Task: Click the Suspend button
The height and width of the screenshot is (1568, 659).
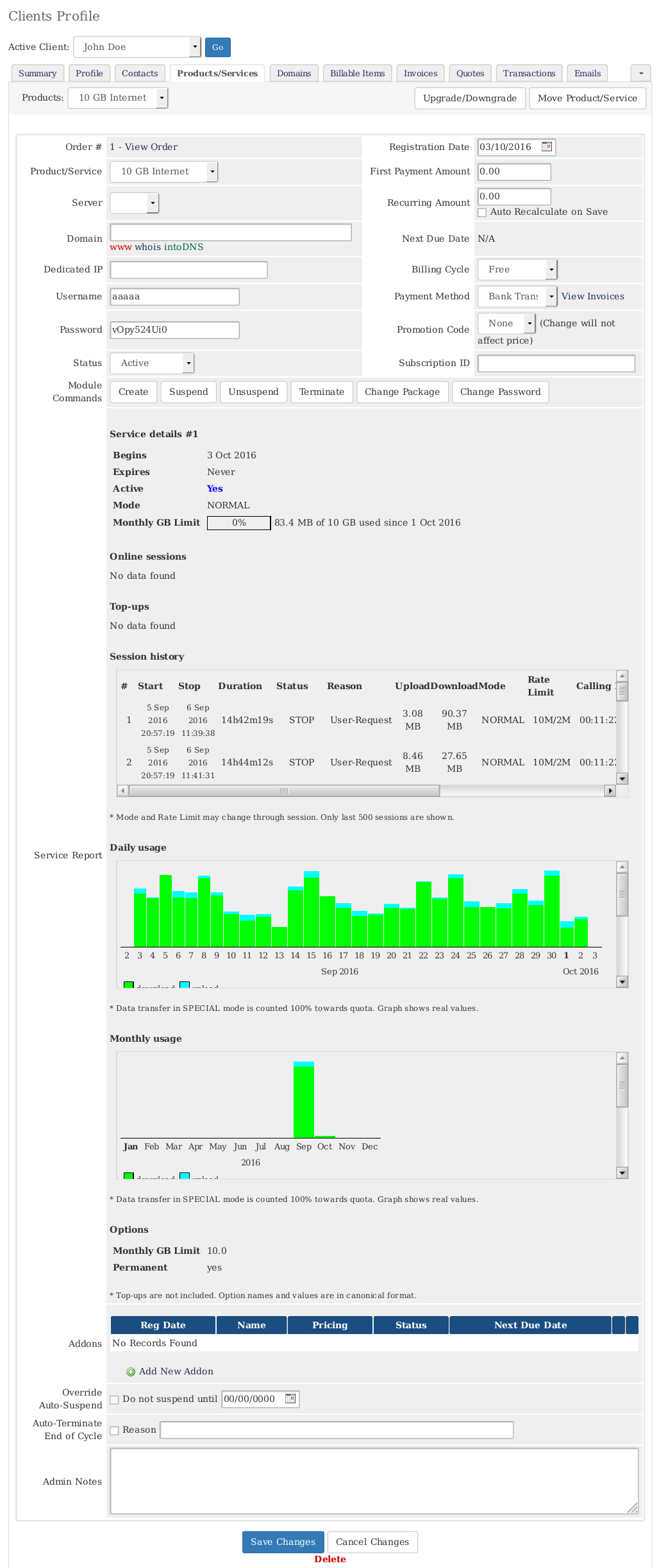Action: [188, 392]
